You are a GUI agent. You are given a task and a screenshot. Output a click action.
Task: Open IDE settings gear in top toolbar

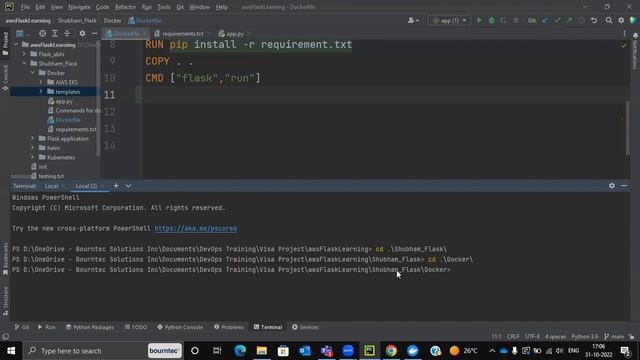coord(621,20)
